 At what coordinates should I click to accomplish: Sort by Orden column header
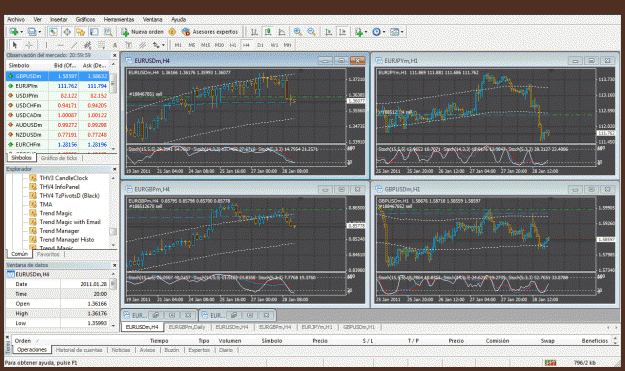(x=23, y=341)
